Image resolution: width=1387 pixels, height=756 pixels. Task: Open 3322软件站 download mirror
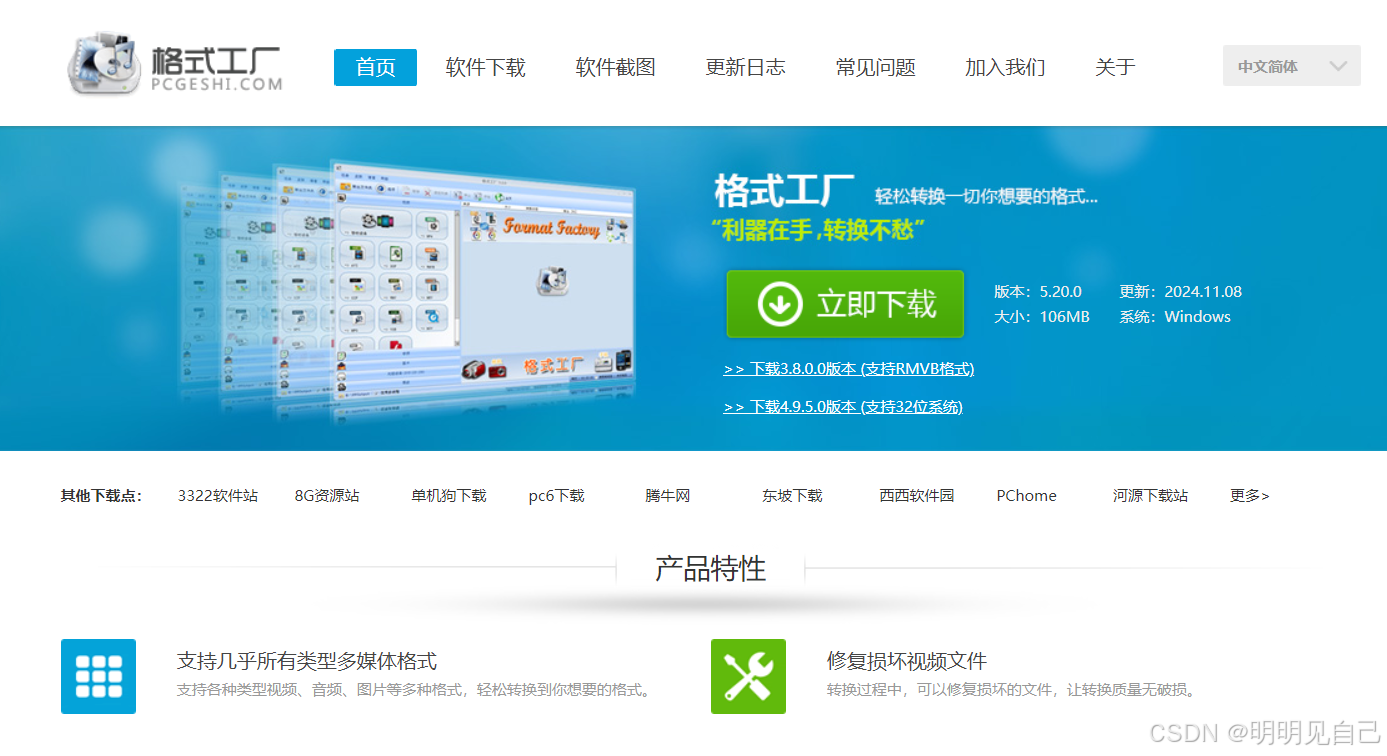tap(217, 495)
